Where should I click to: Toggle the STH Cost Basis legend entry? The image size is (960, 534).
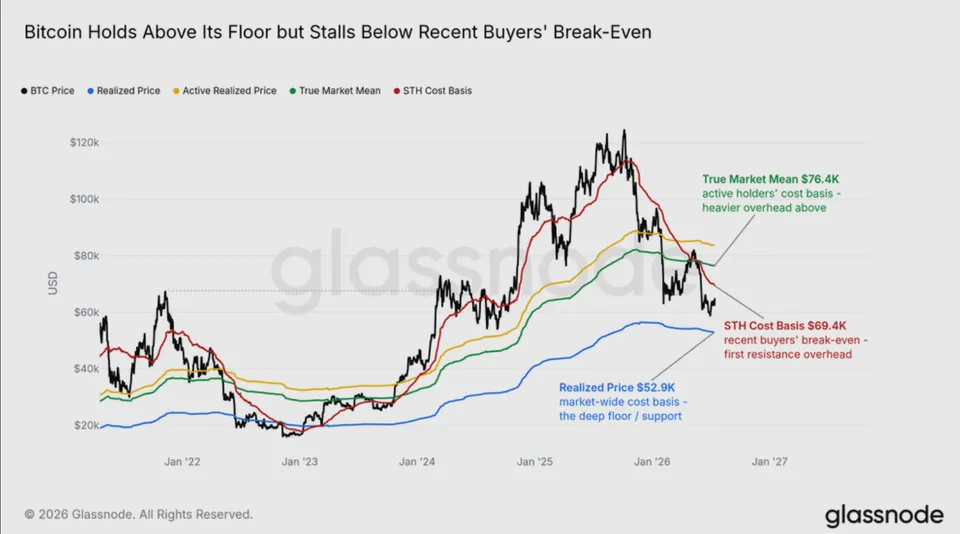click(x=433, y=91)
